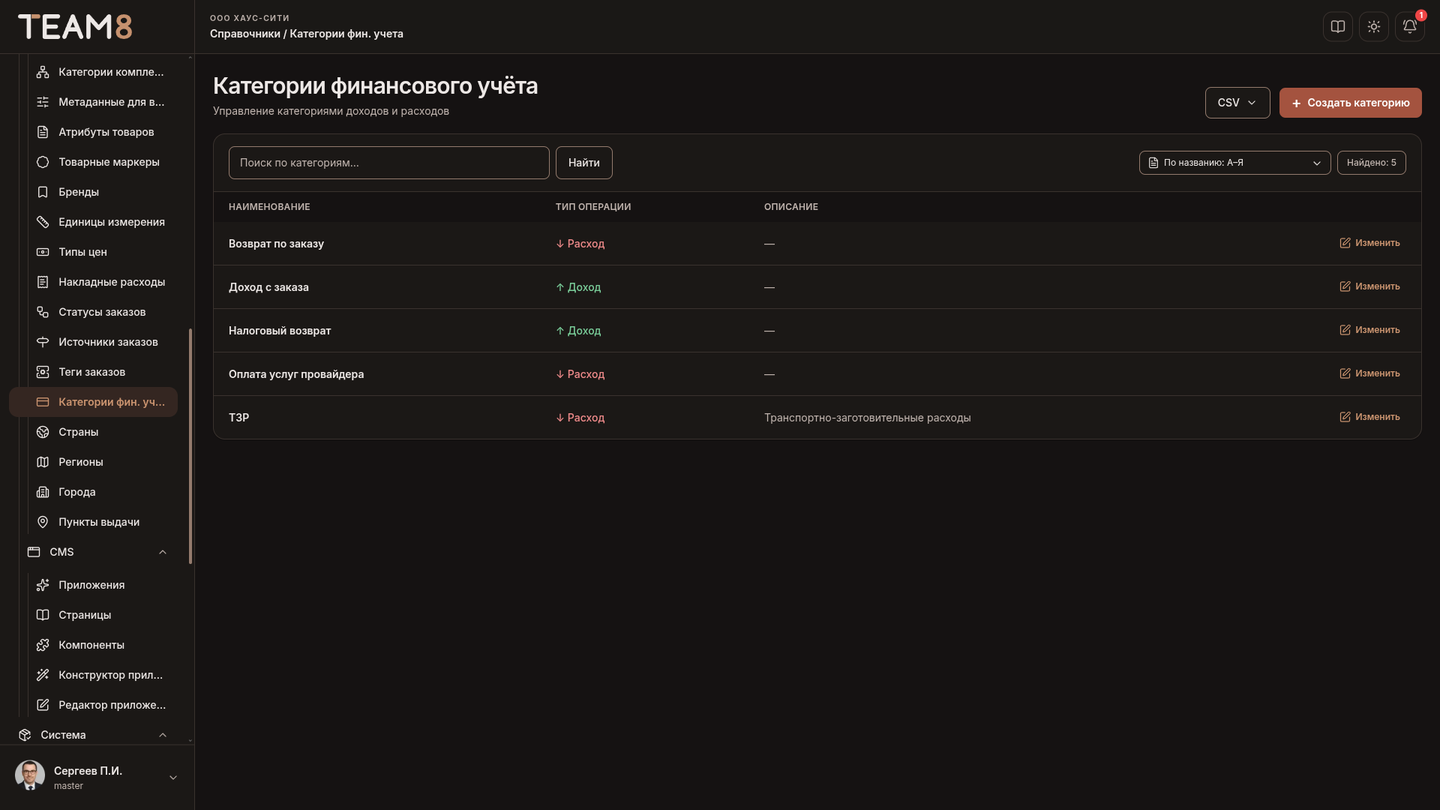This screenshot has height=810, width=1440.
Task: Click the Типы цен icon in sidebar
Action: point(43,252)
